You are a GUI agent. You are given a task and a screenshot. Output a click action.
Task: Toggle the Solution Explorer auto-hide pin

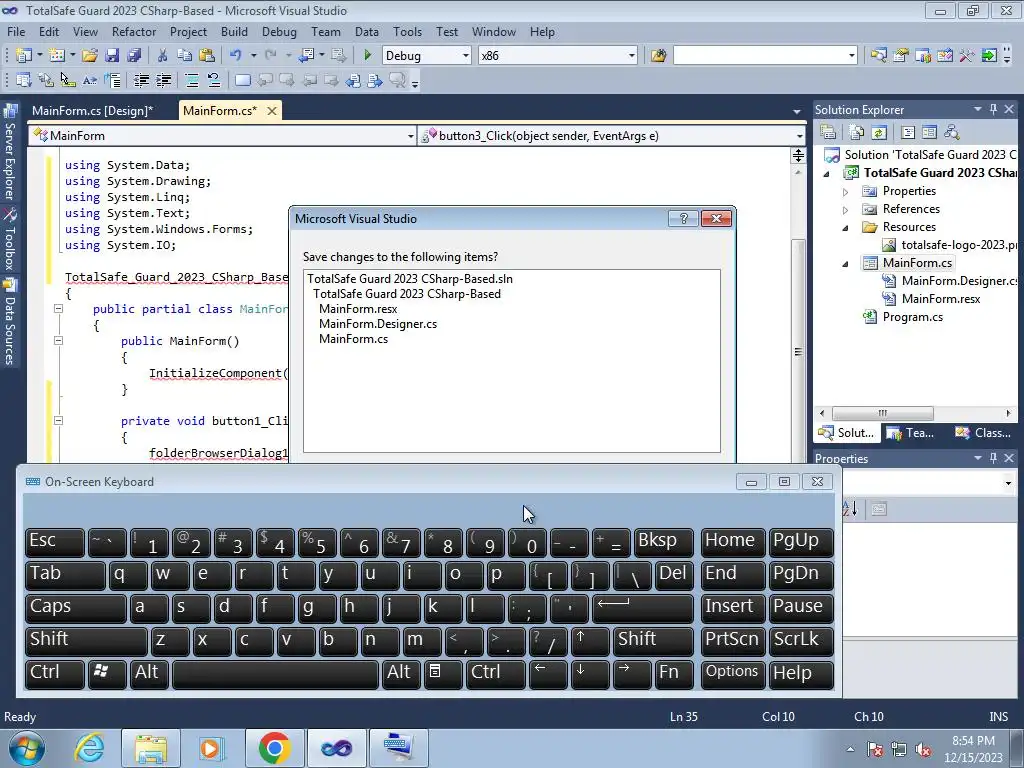pyautogui.click(x=993, y=109)
